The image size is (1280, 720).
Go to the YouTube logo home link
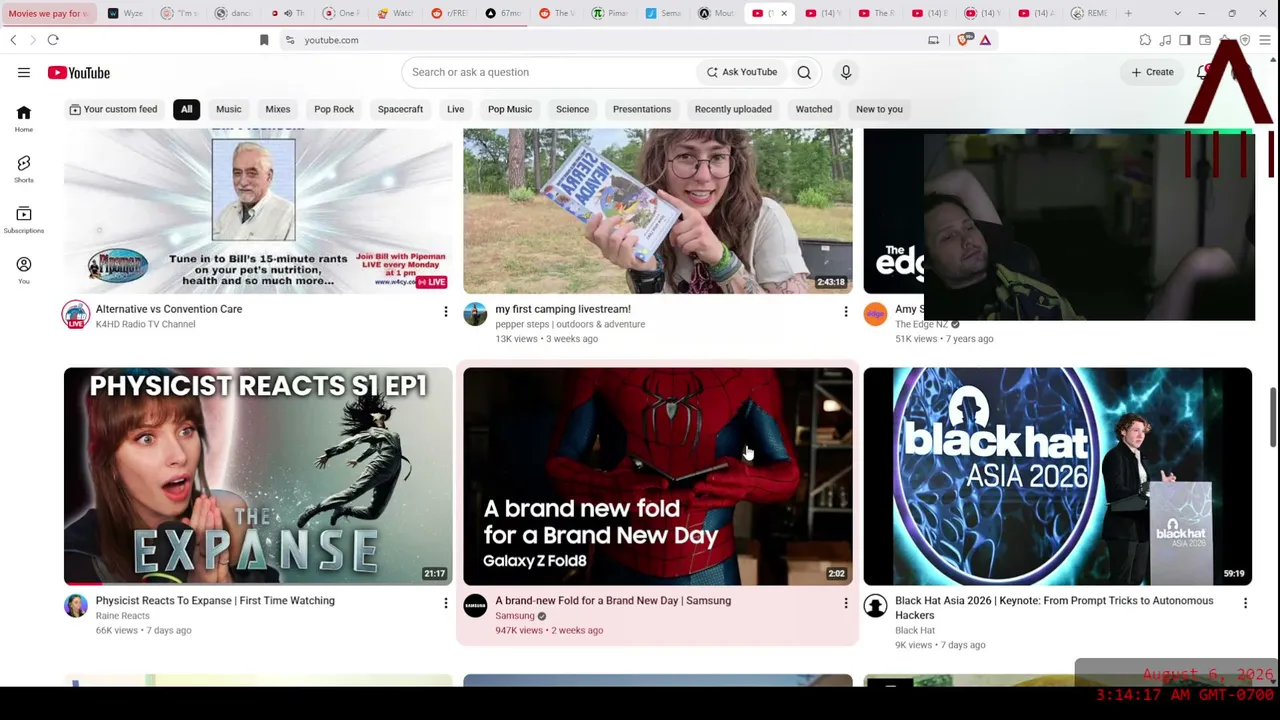[78, 72]
